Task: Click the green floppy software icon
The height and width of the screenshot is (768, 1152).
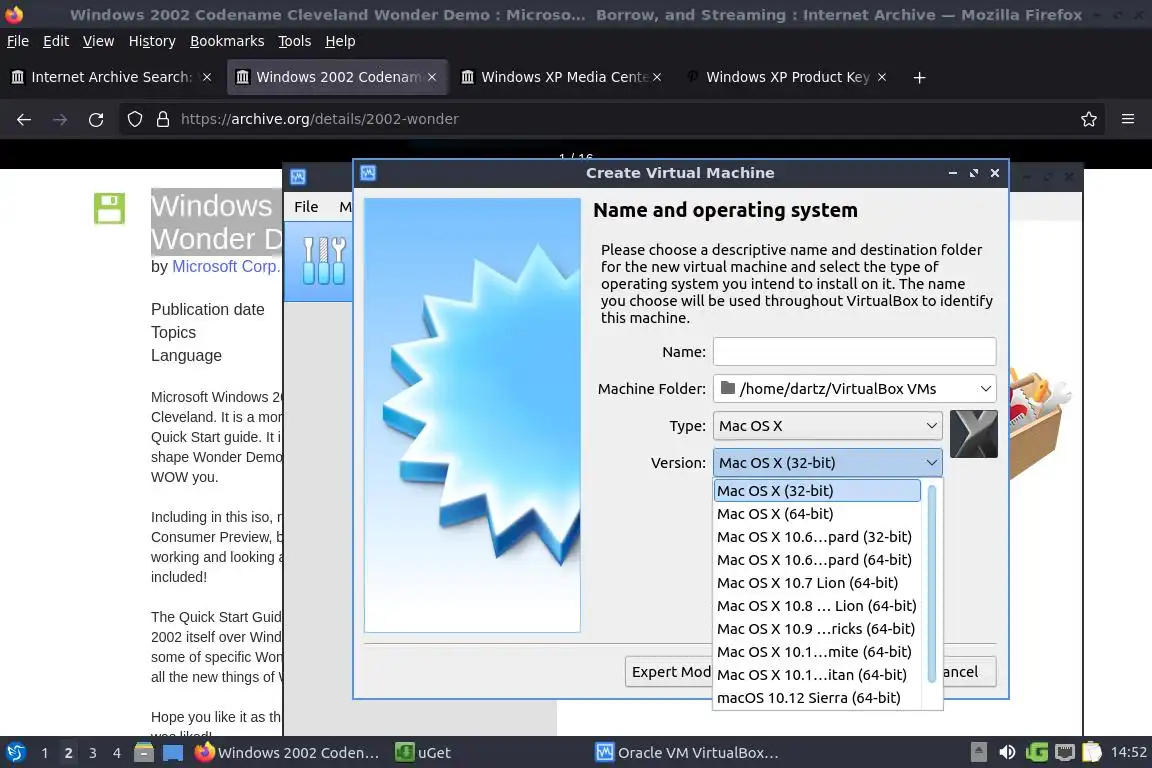Action: point(109,208)
